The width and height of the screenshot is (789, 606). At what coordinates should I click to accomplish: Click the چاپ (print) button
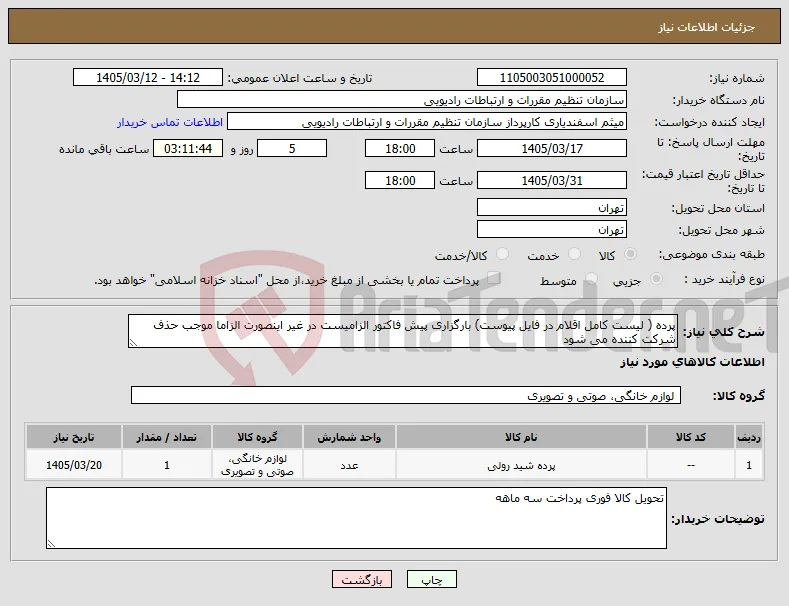click(x=431, y=579)
